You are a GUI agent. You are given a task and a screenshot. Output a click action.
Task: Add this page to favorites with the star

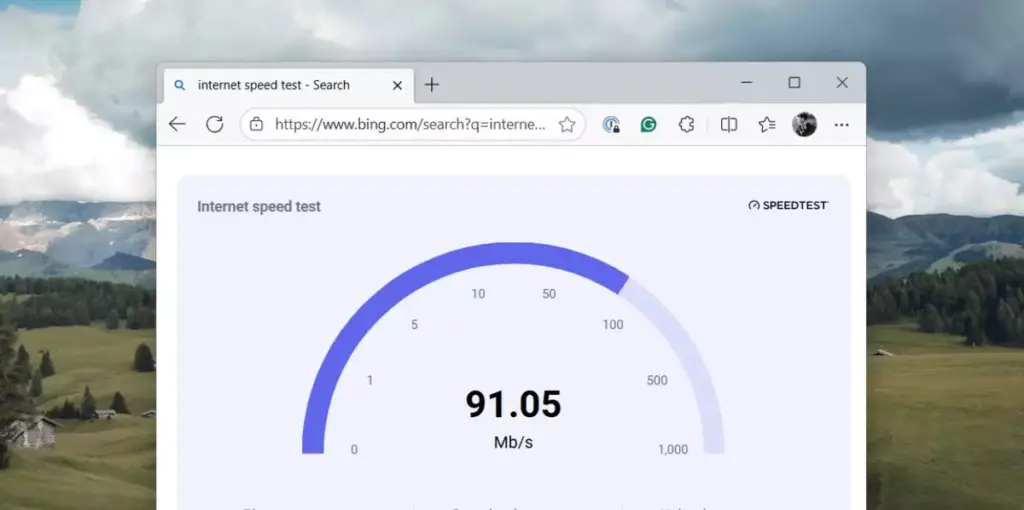pos(567,124)
